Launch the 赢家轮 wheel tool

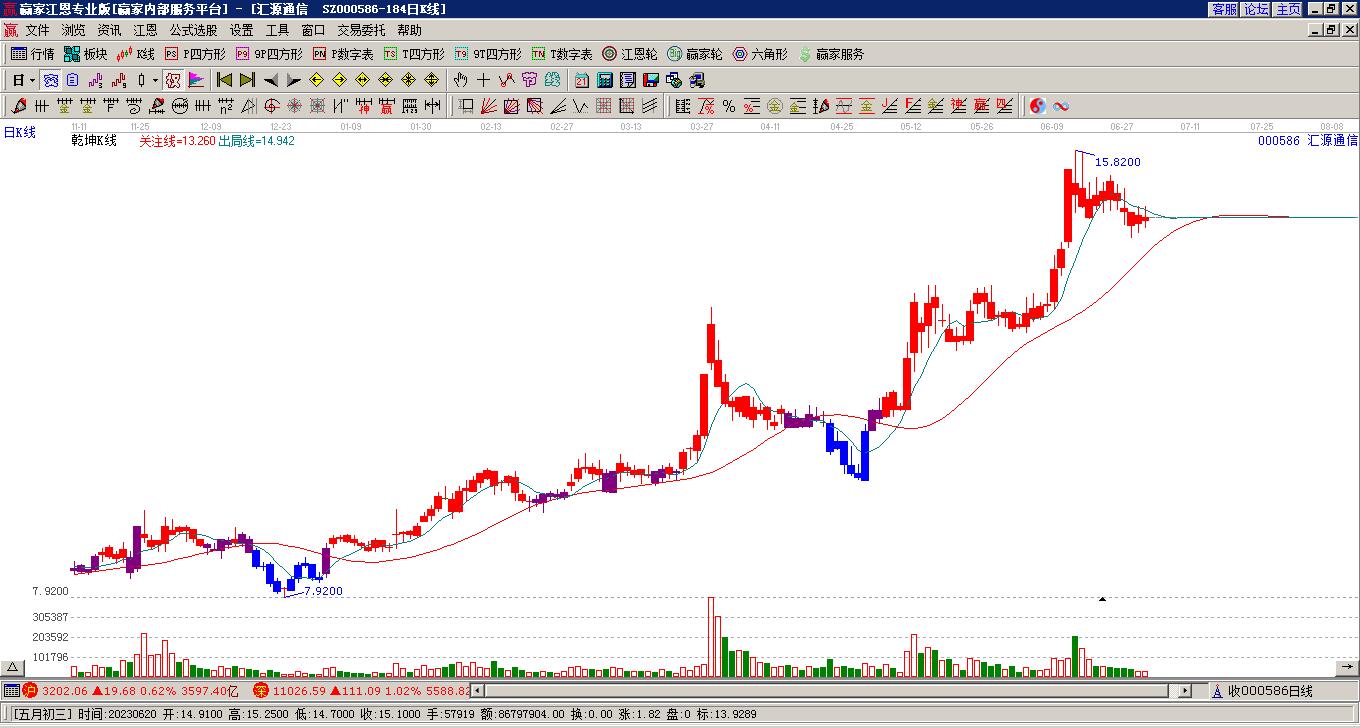point(694,54)
